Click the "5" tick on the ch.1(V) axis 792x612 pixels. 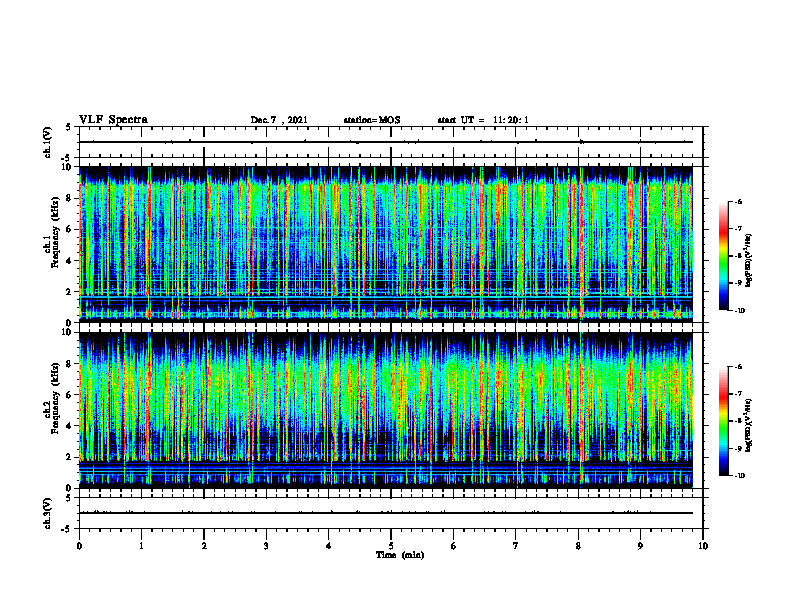pos(68,128)
